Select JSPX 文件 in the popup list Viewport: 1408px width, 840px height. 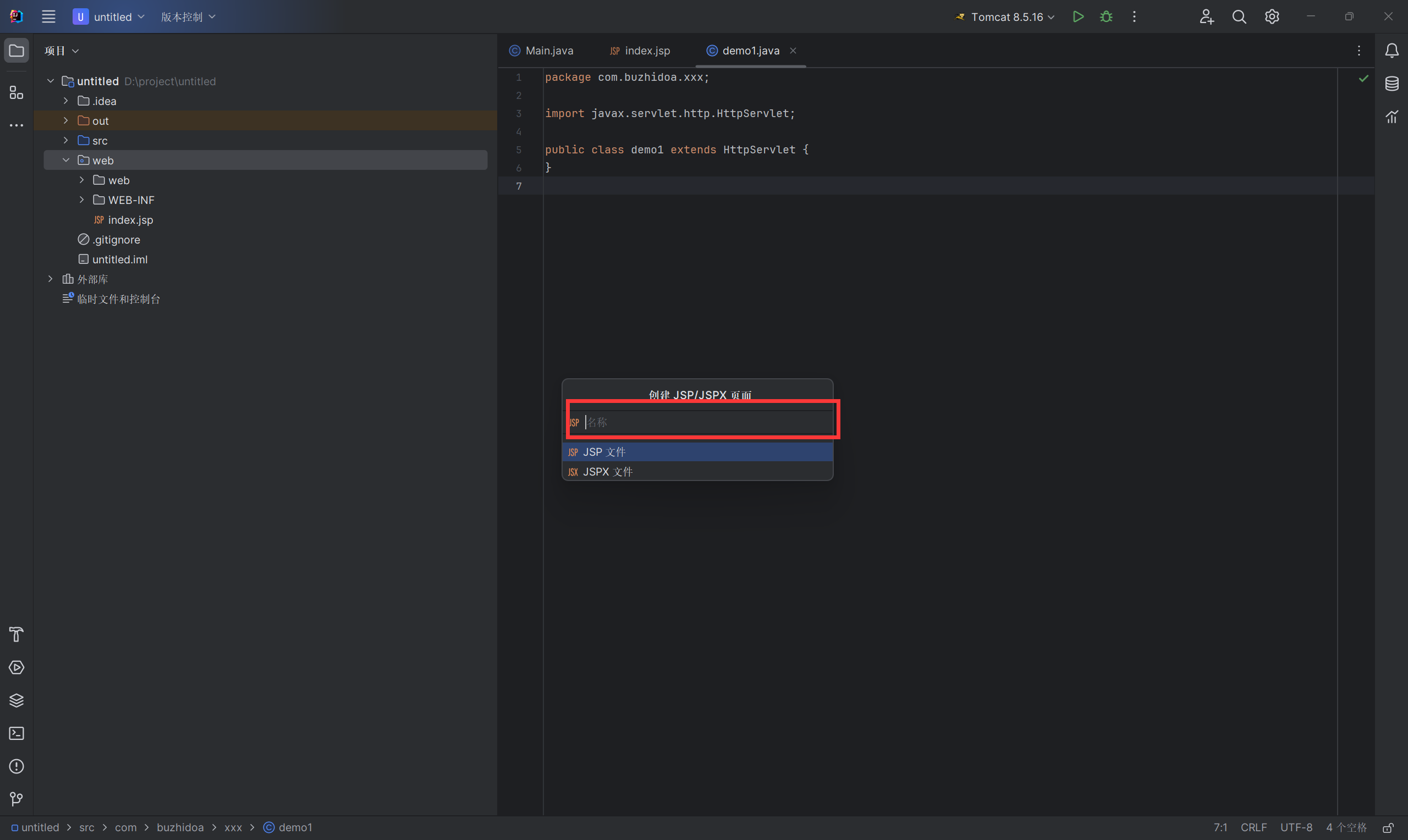607,472
